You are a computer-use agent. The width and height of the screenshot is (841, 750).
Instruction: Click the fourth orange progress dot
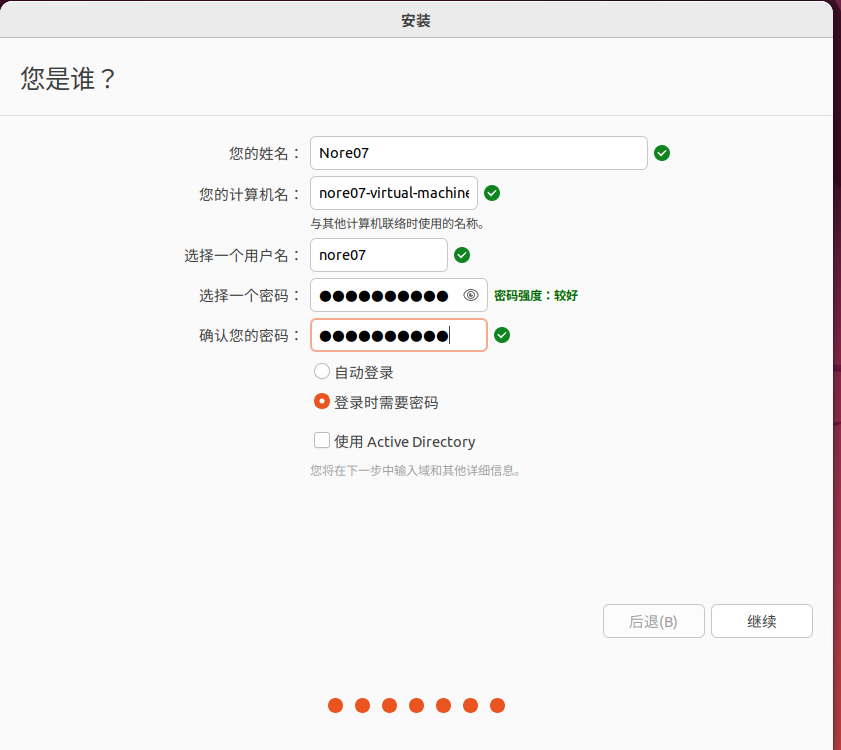pos(417,706)
